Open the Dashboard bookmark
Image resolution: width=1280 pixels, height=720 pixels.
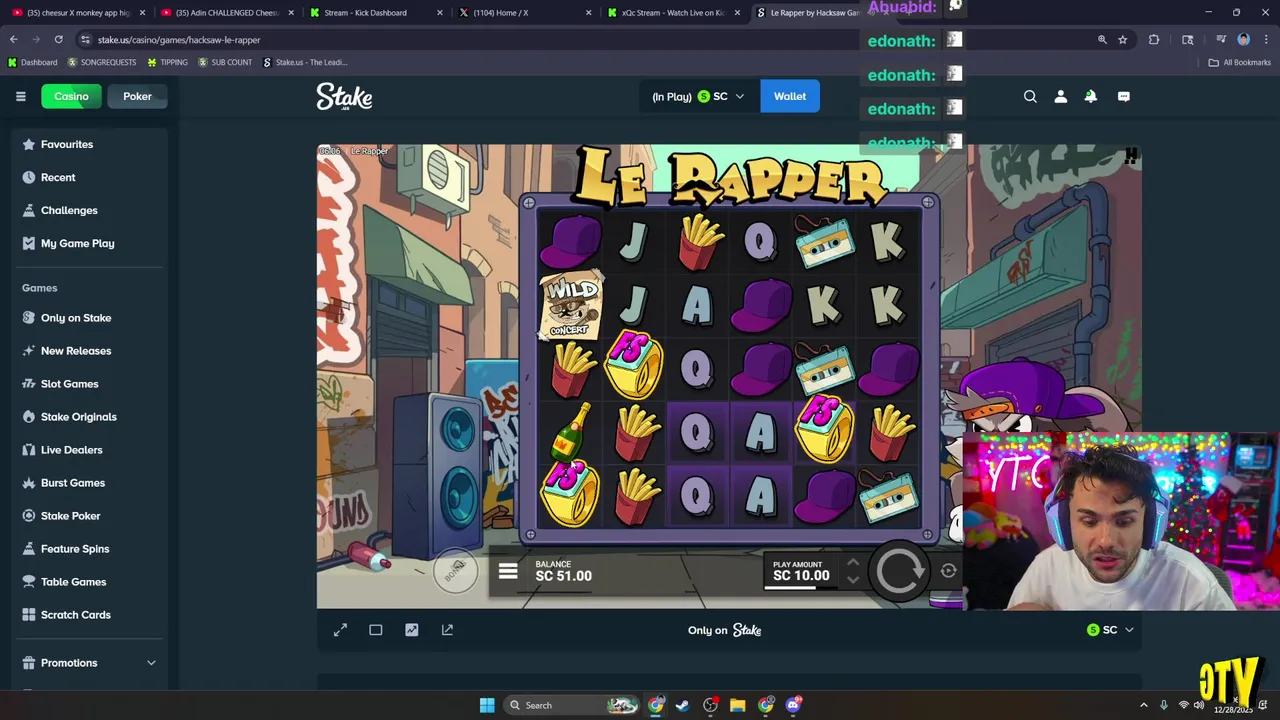pos(33,62)
